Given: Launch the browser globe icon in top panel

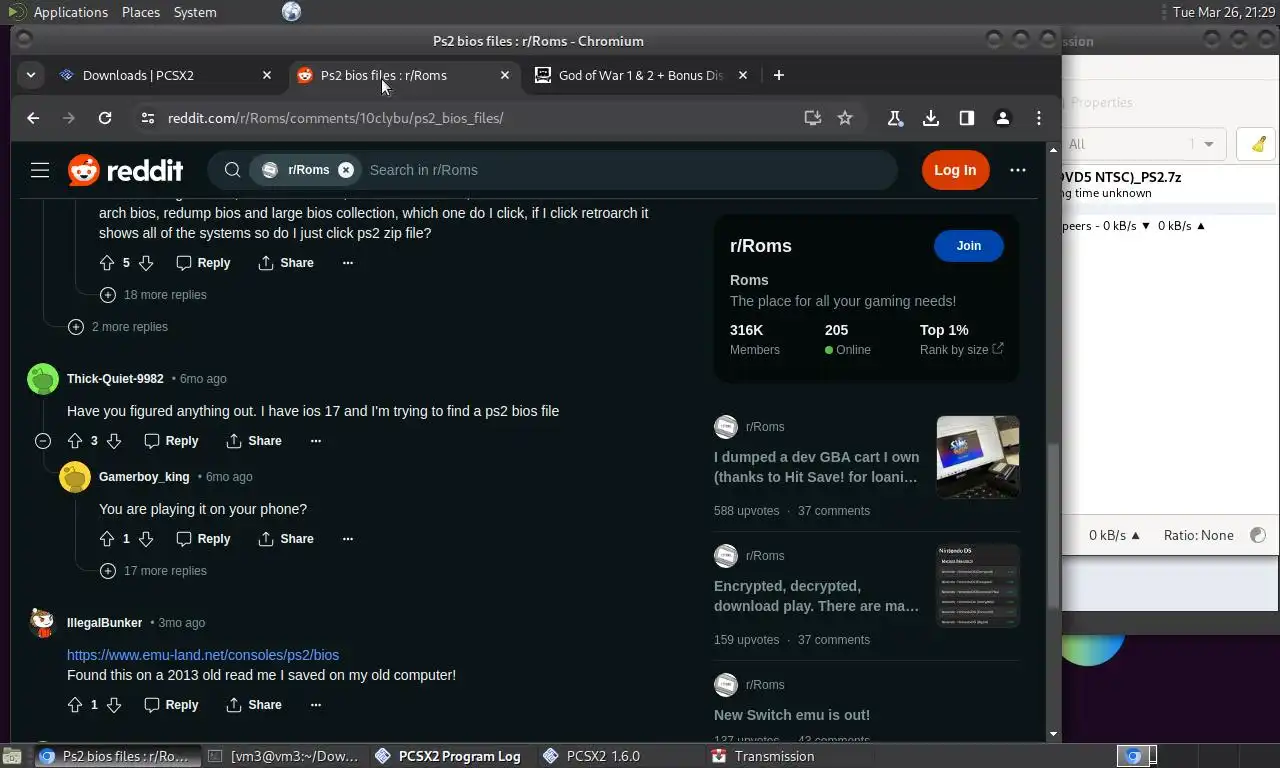Looking at the screenshot, I should point(291,12).
